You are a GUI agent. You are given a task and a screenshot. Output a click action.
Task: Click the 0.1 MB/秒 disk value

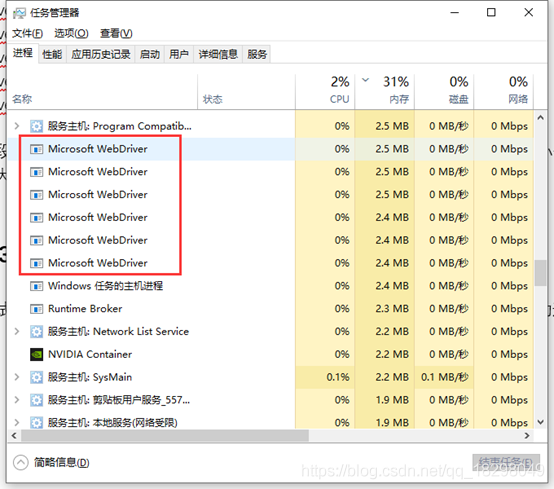point(444,377)
